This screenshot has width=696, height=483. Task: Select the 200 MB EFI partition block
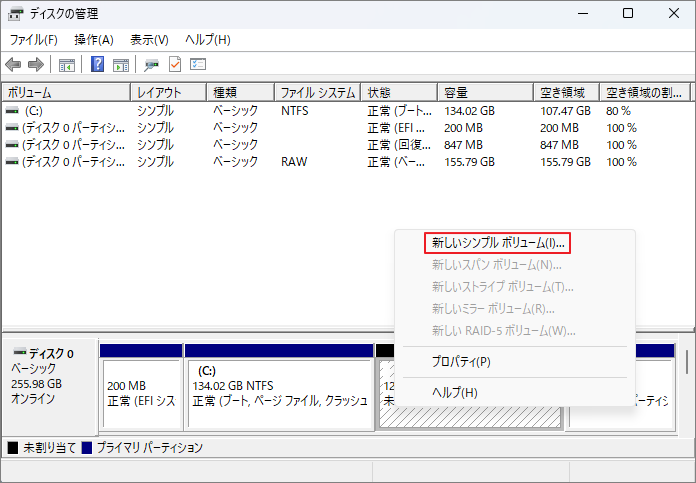point(141,387)
